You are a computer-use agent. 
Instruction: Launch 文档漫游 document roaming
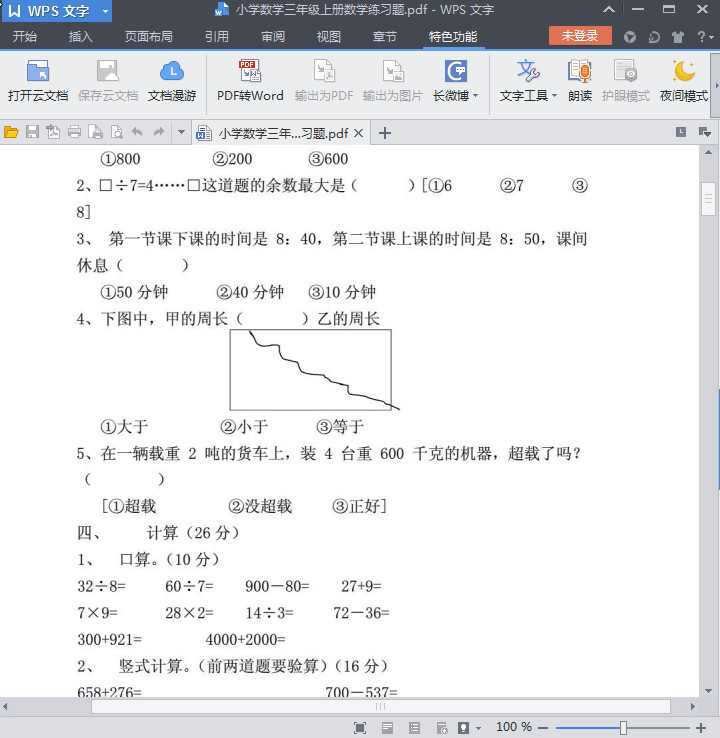click(x=172, y=80)
